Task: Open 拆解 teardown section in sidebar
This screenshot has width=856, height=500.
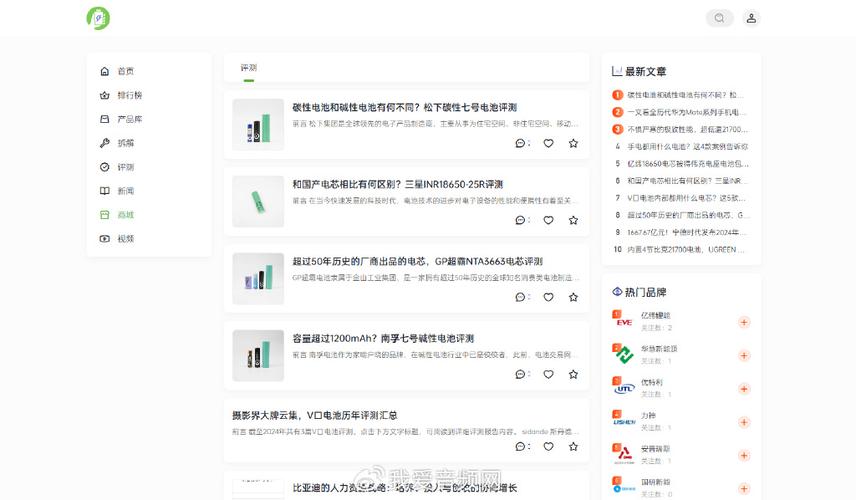Action: [125, 143]
